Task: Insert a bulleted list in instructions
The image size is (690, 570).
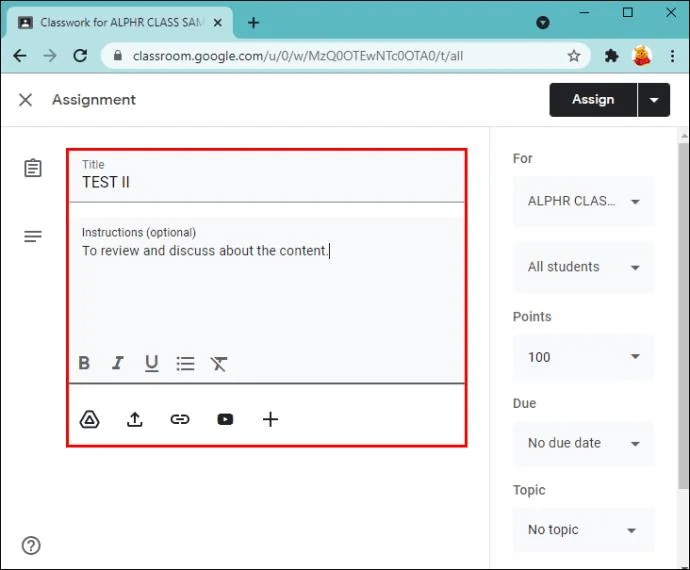Action: pyautogui.click(x=185, y=364)
